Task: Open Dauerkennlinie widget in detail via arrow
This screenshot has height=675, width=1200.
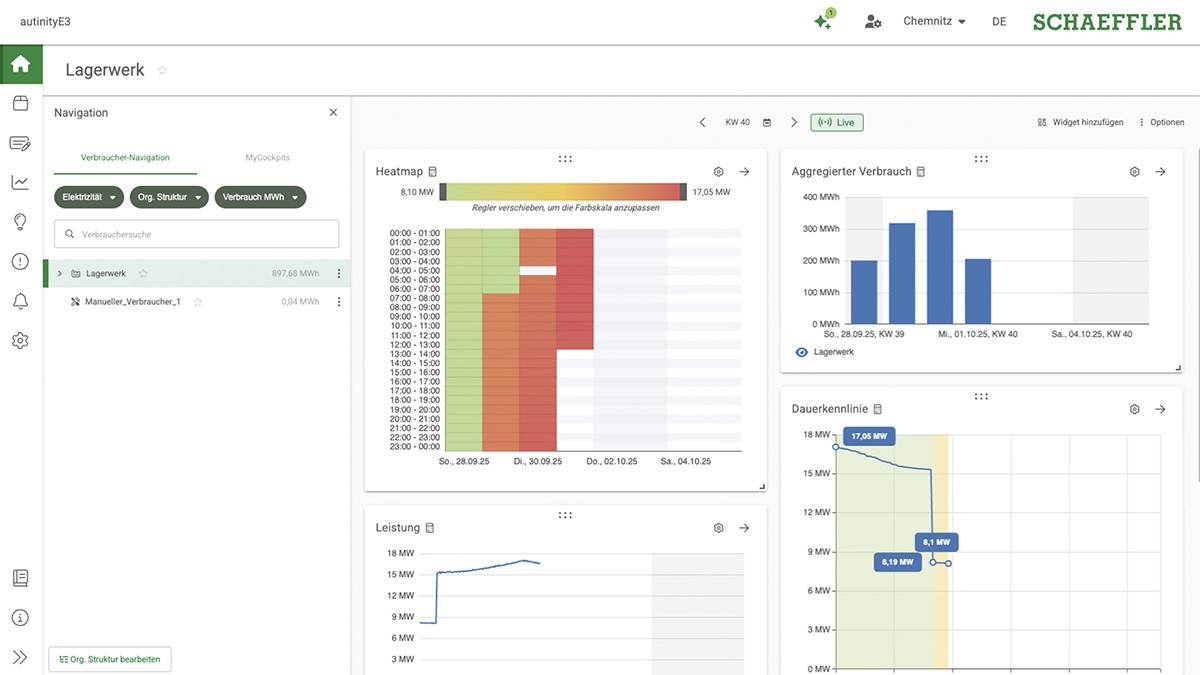Action: coord(1160,409)
